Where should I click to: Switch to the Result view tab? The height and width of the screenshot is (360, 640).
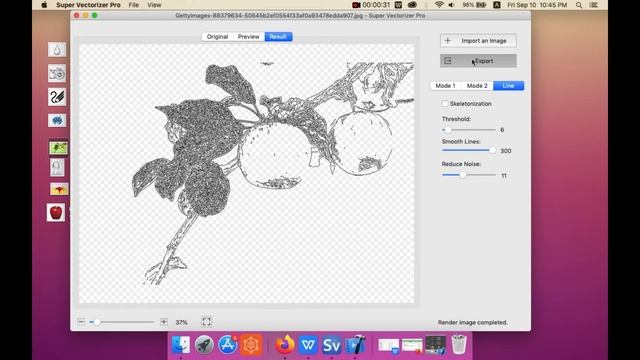click(x=278, y=37)
